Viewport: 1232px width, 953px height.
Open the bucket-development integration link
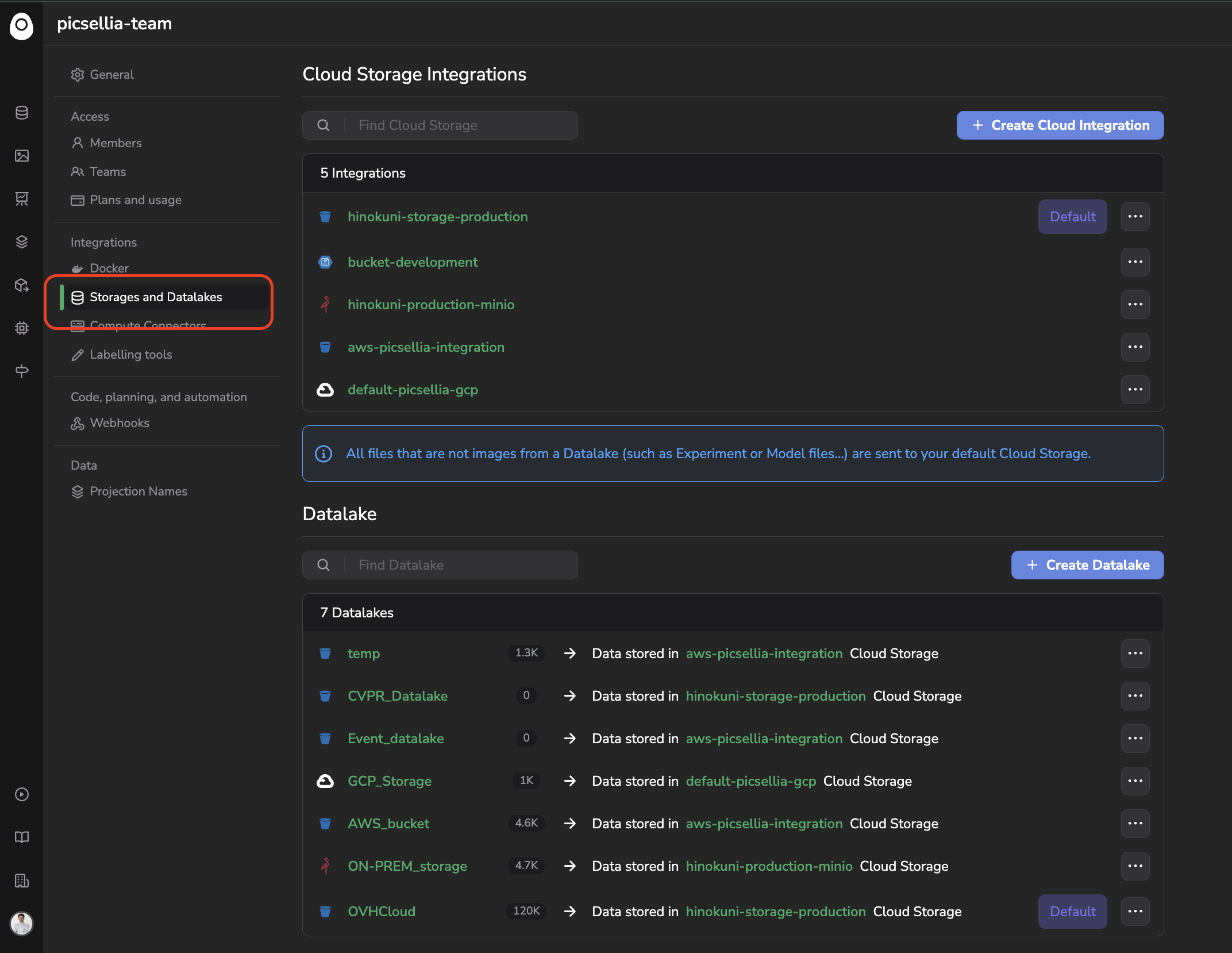point(413,262)
